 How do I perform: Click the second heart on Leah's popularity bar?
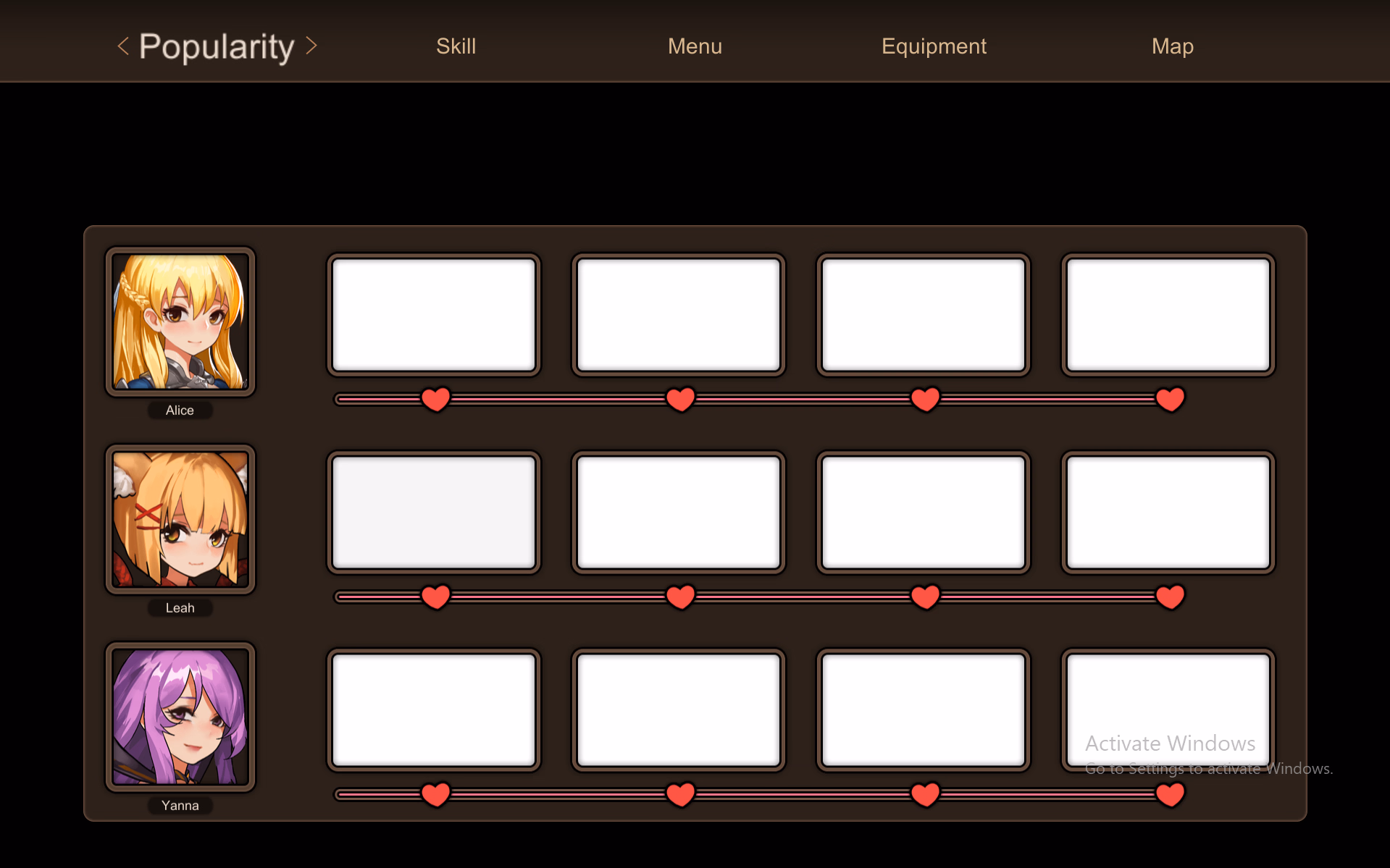click(x=680, y=597)
